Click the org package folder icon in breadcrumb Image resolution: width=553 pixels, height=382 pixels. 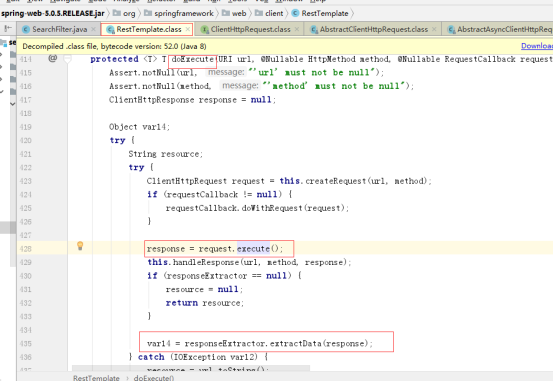pyautogui.click(x=117, y=13)
